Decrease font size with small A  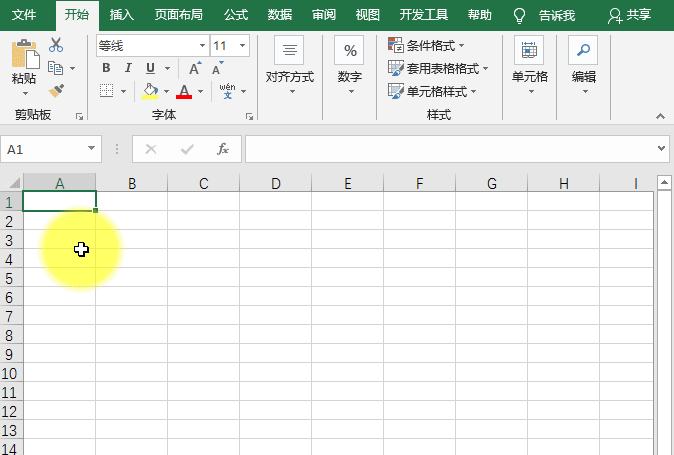pos(218,68)
